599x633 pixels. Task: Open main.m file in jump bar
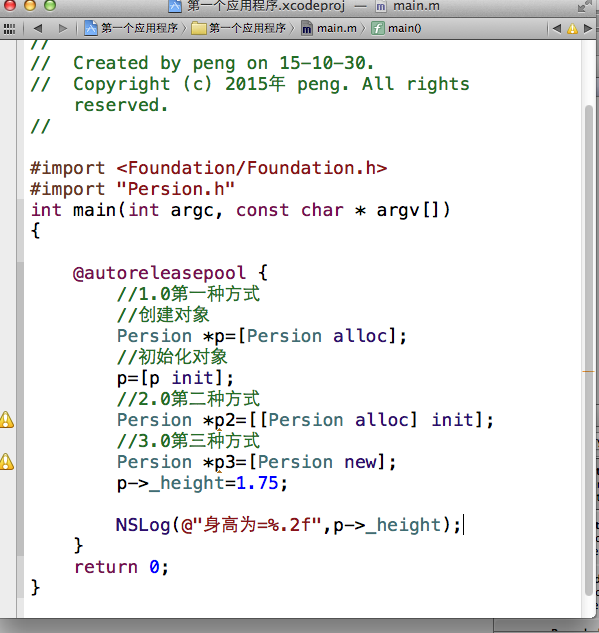pos(329,28)
